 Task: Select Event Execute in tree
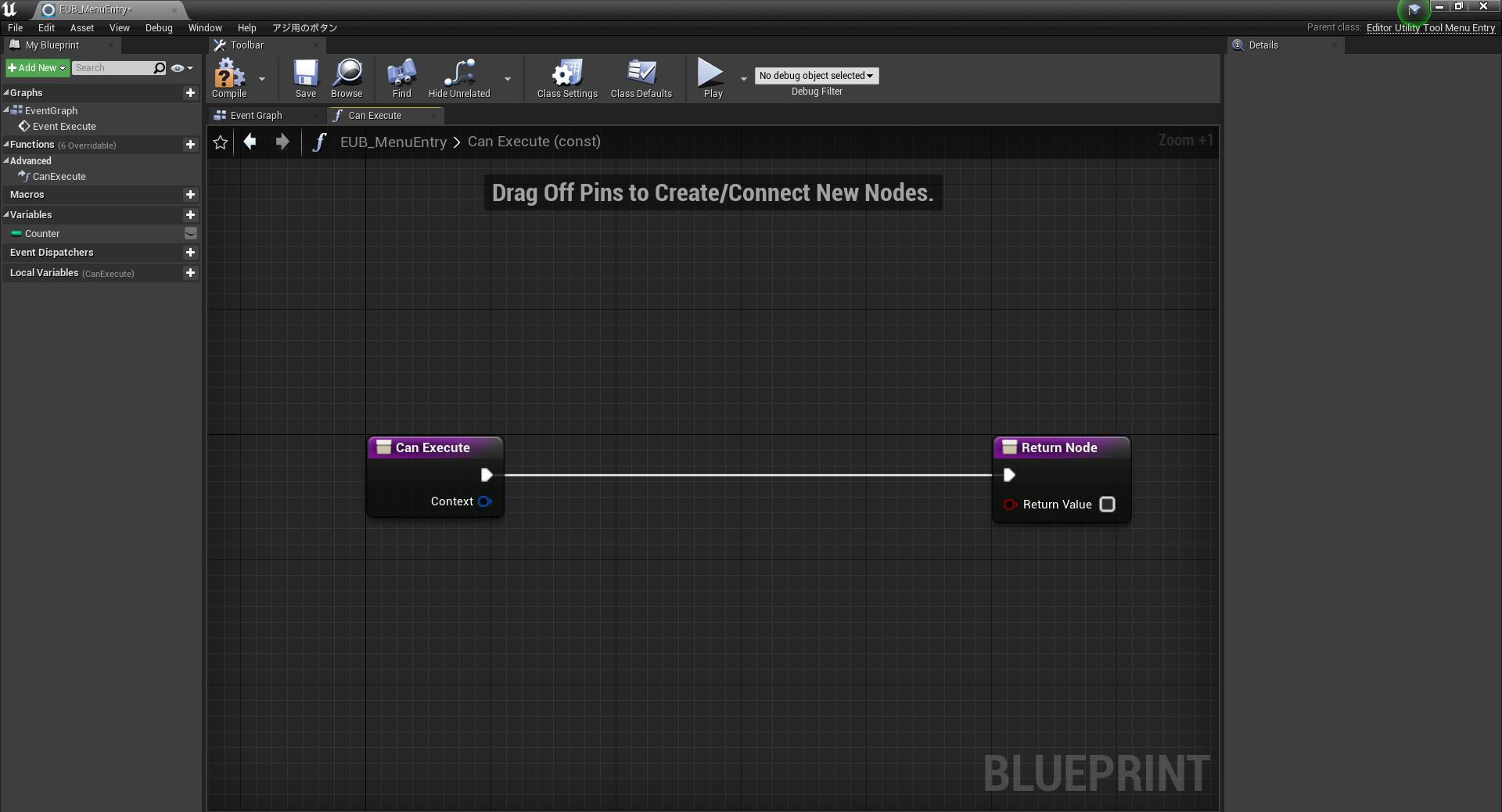point(64,127)
